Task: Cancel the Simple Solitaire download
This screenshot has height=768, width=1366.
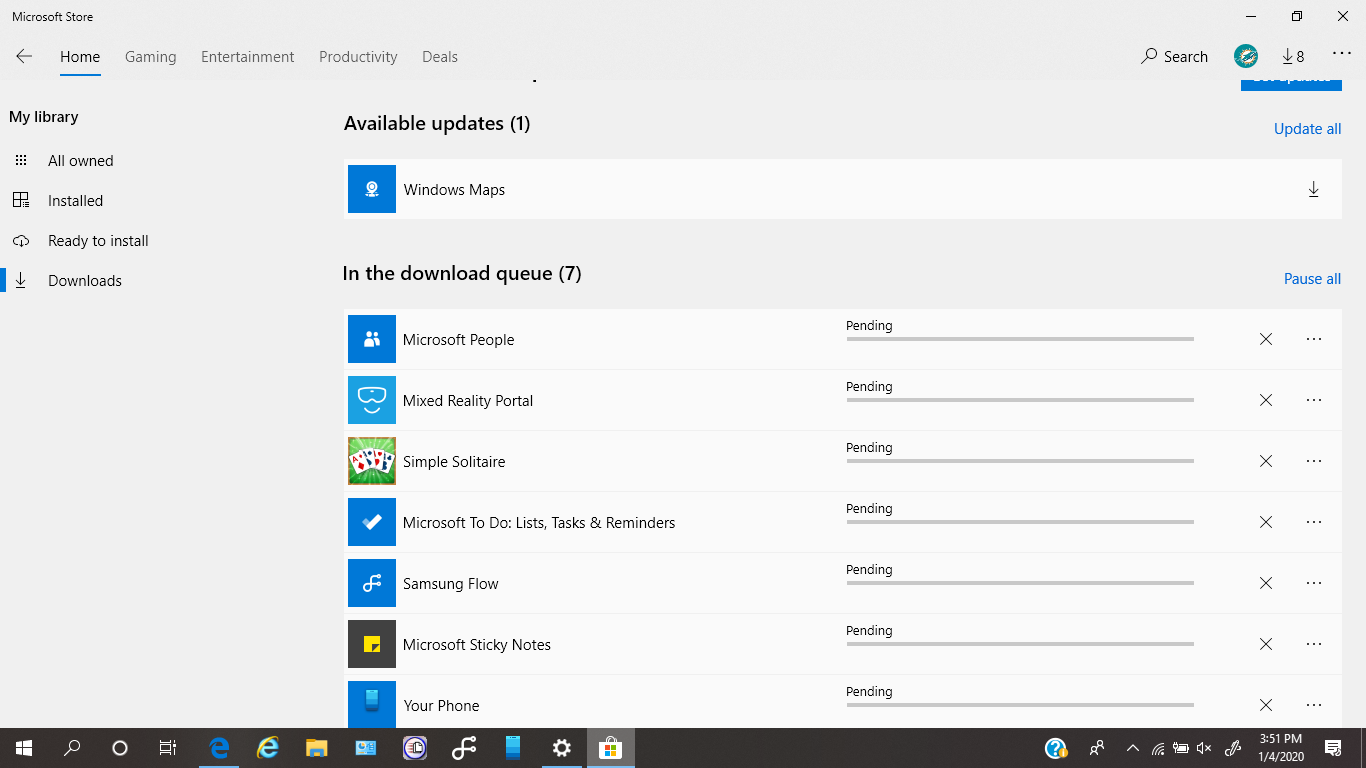Action: click(x=1265, y=461)
